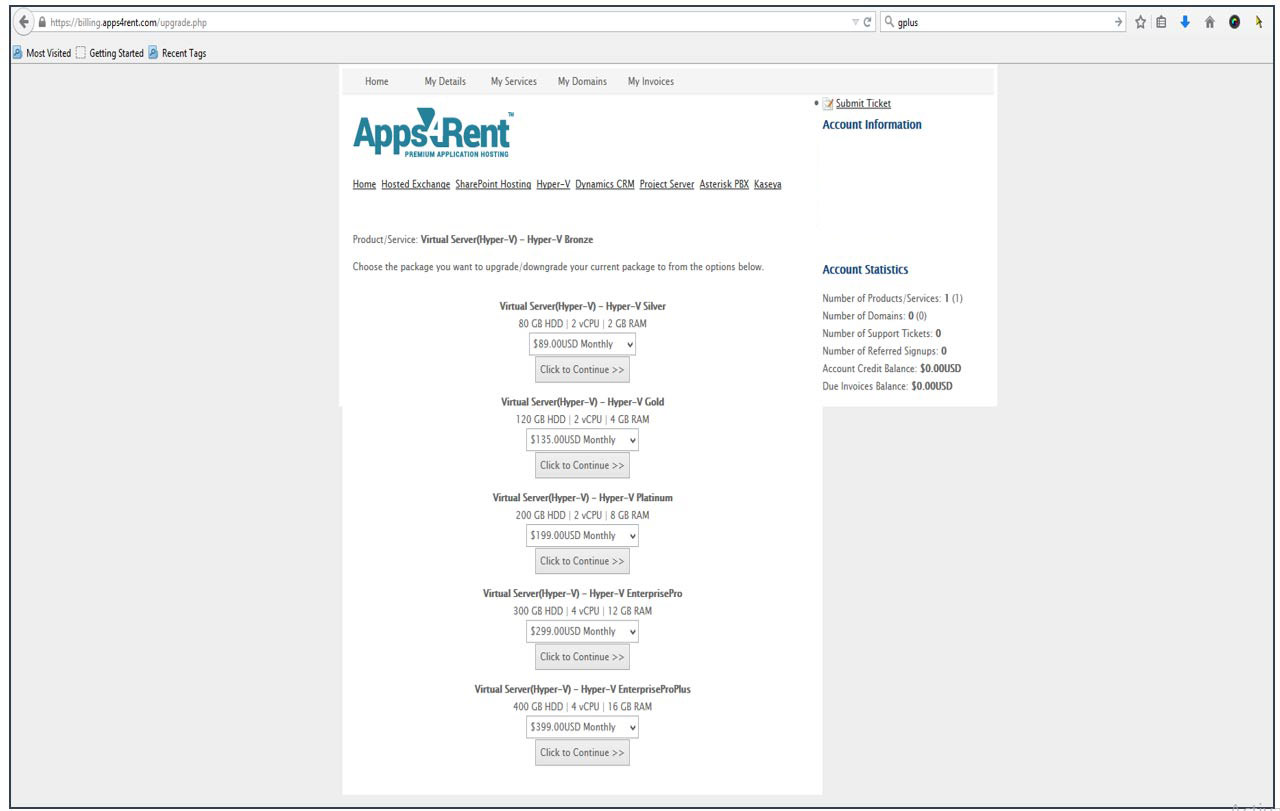Click the Account Credit Balance line

coord(891,369)
